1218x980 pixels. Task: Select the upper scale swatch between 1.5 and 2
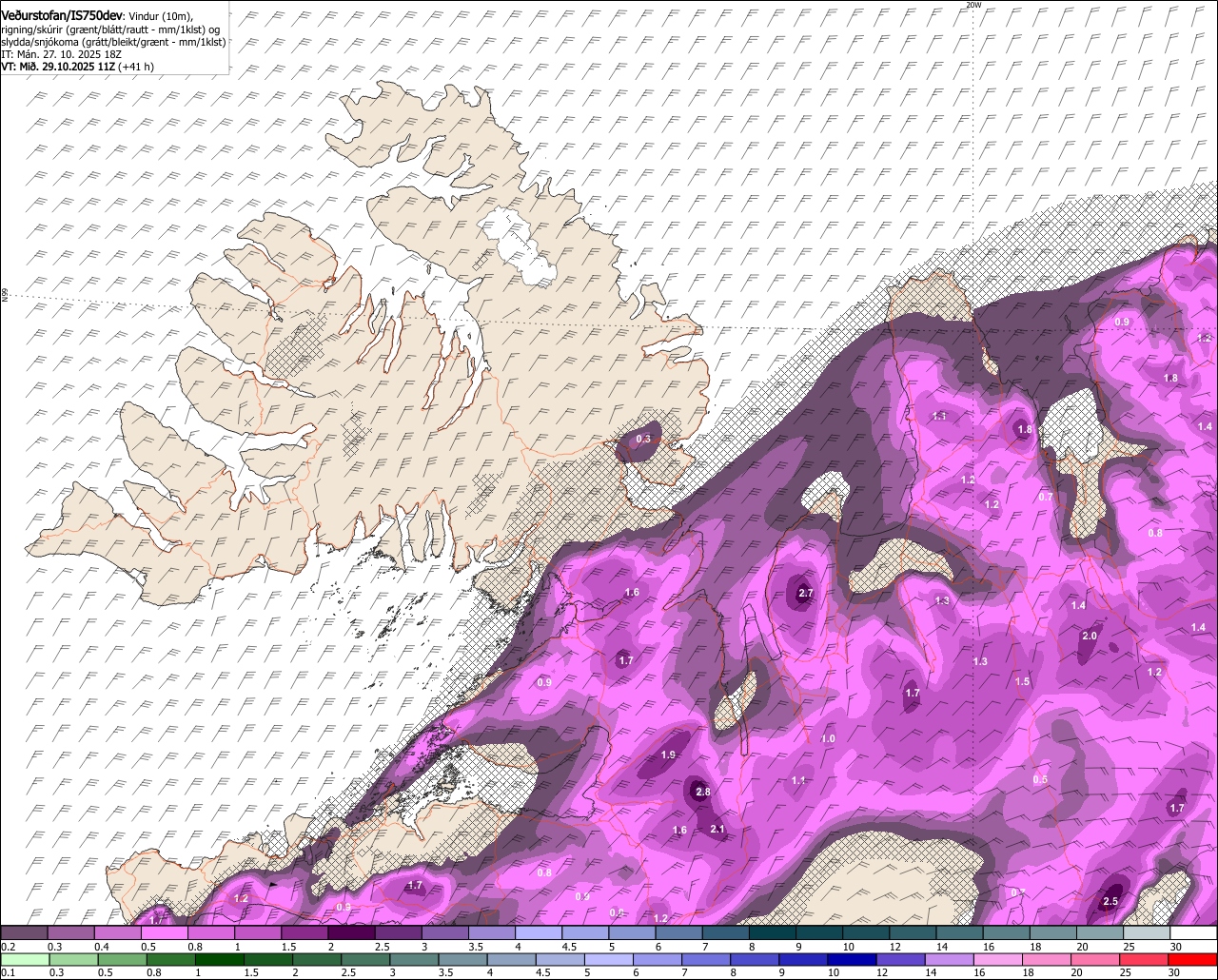click(304, 932)
